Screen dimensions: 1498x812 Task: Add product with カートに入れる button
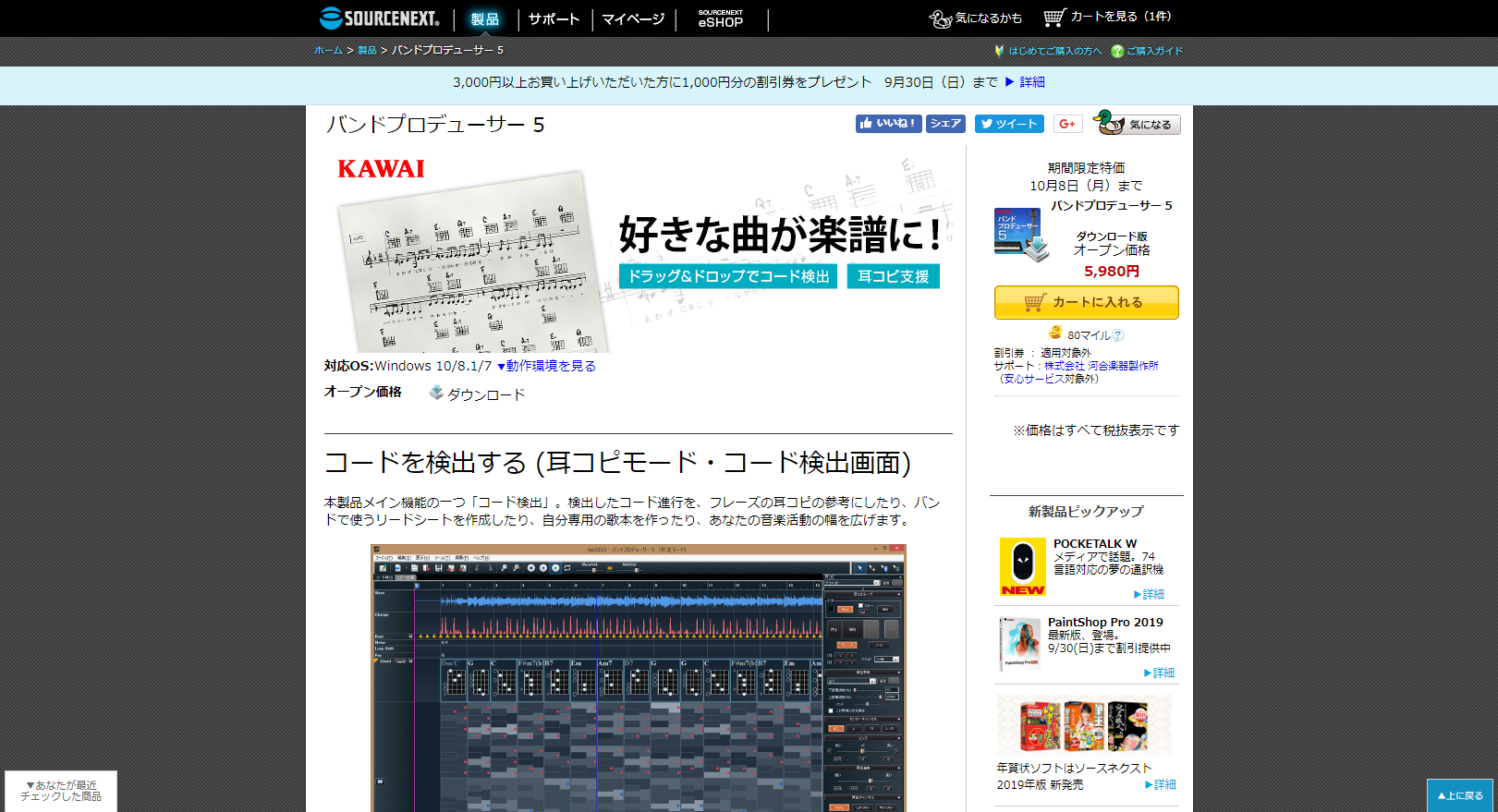click(1086, 302)
